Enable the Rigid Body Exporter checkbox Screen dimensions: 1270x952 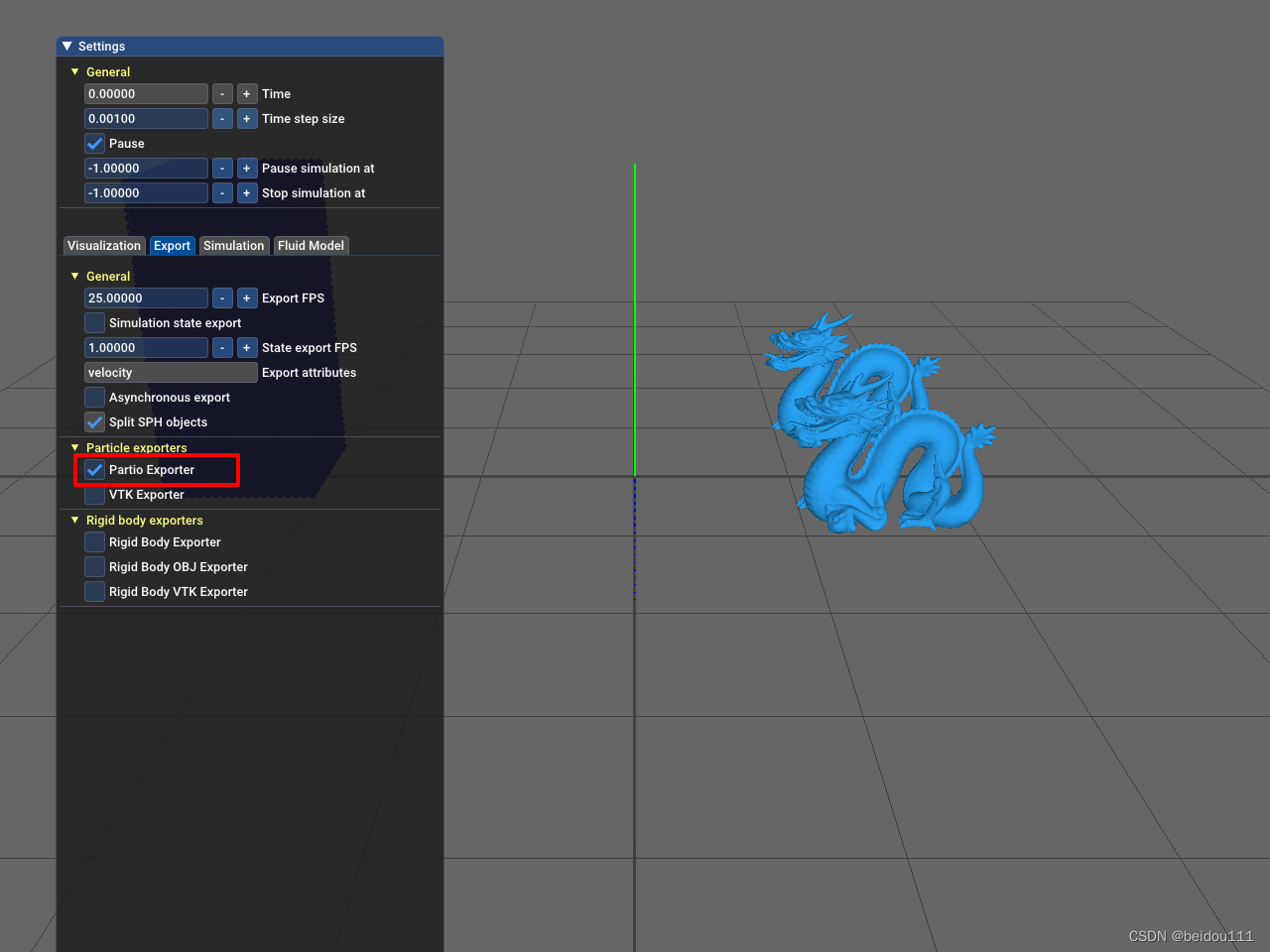point(94,542)
